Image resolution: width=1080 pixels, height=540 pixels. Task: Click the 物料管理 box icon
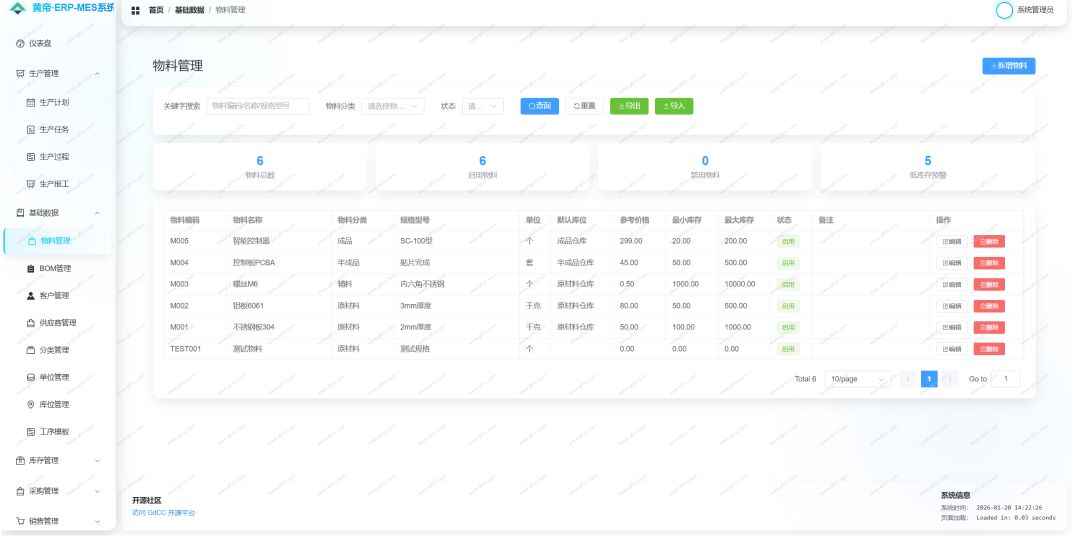point(32,241)
